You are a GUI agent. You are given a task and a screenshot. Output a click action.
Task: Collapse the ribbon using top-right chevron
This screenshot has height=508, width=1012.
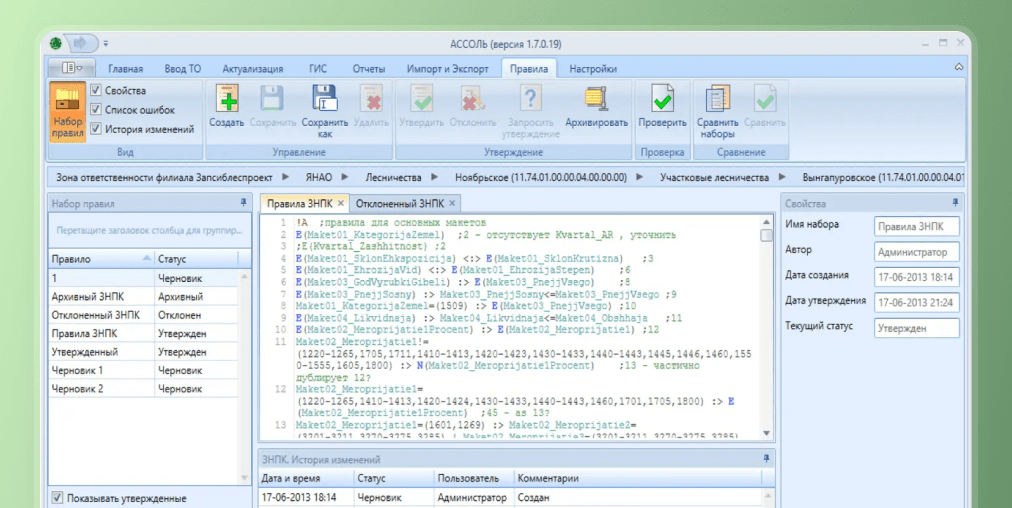tap(959, 67)
